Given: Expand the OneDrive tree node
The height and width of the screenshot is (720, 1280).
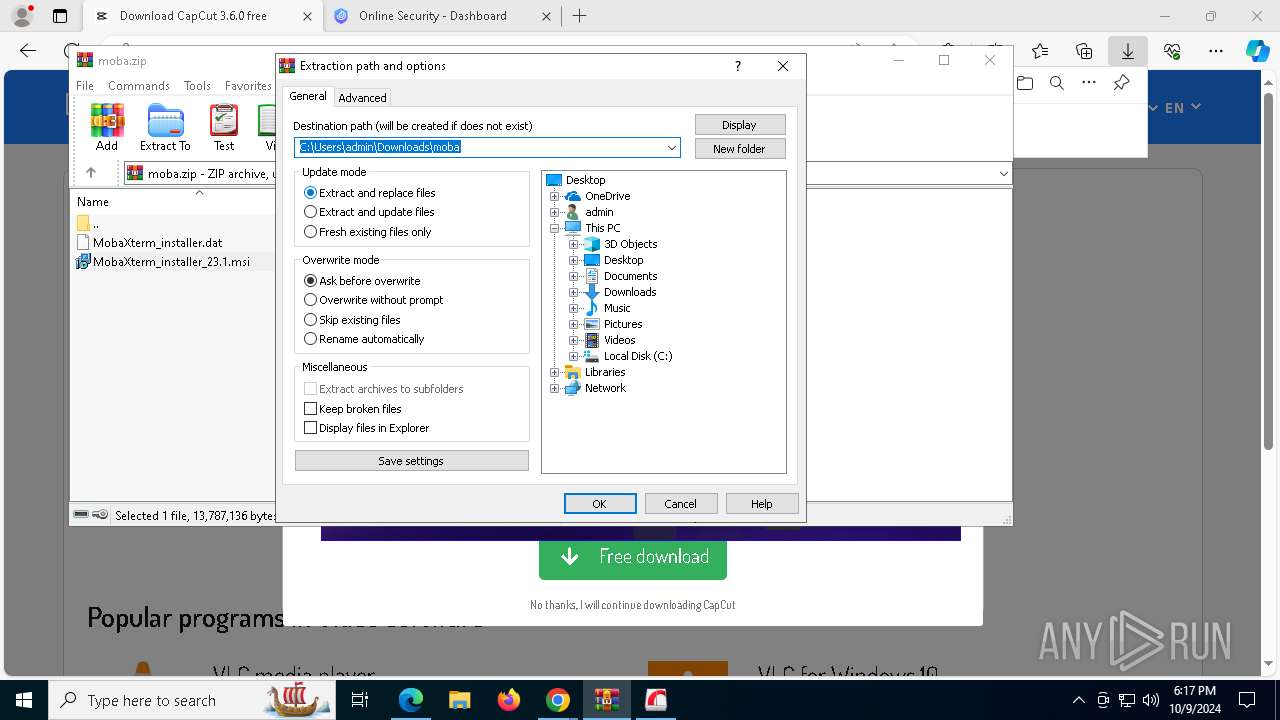Looking at the screenshot, I should [x=554, y=196].
